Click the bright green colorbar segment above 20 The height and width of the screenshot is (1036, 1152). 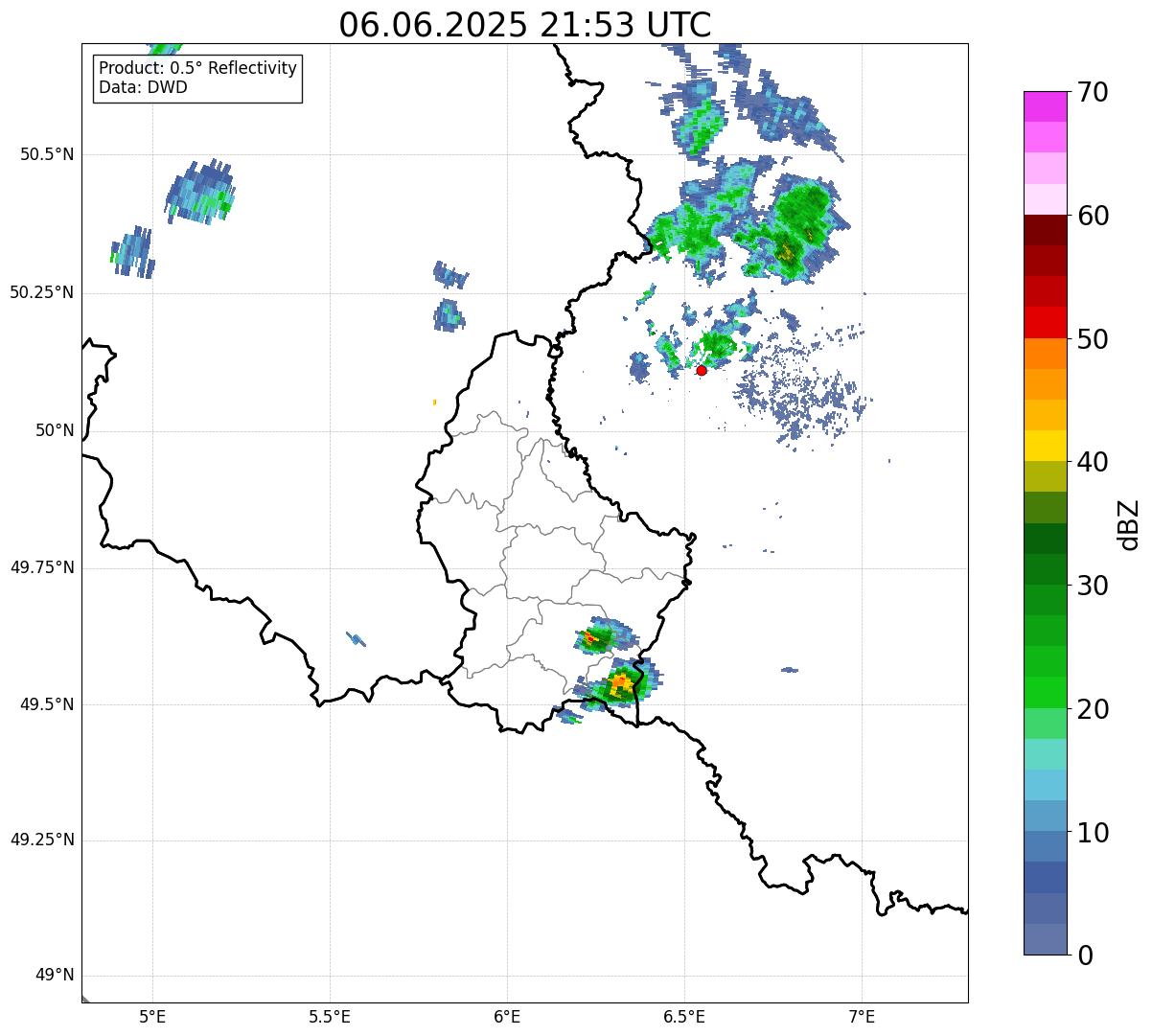click(1045, 692)
